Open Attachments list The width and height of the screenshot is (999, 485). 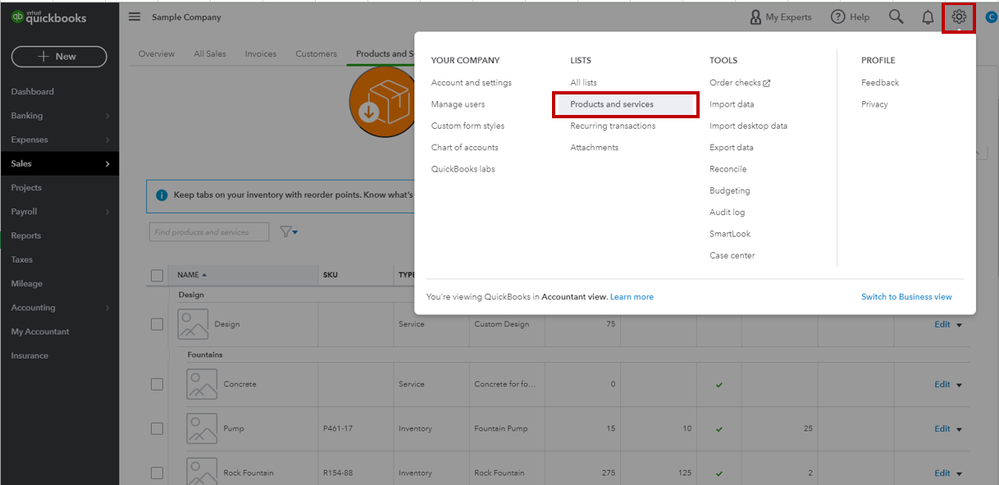[x=594, y=147]
